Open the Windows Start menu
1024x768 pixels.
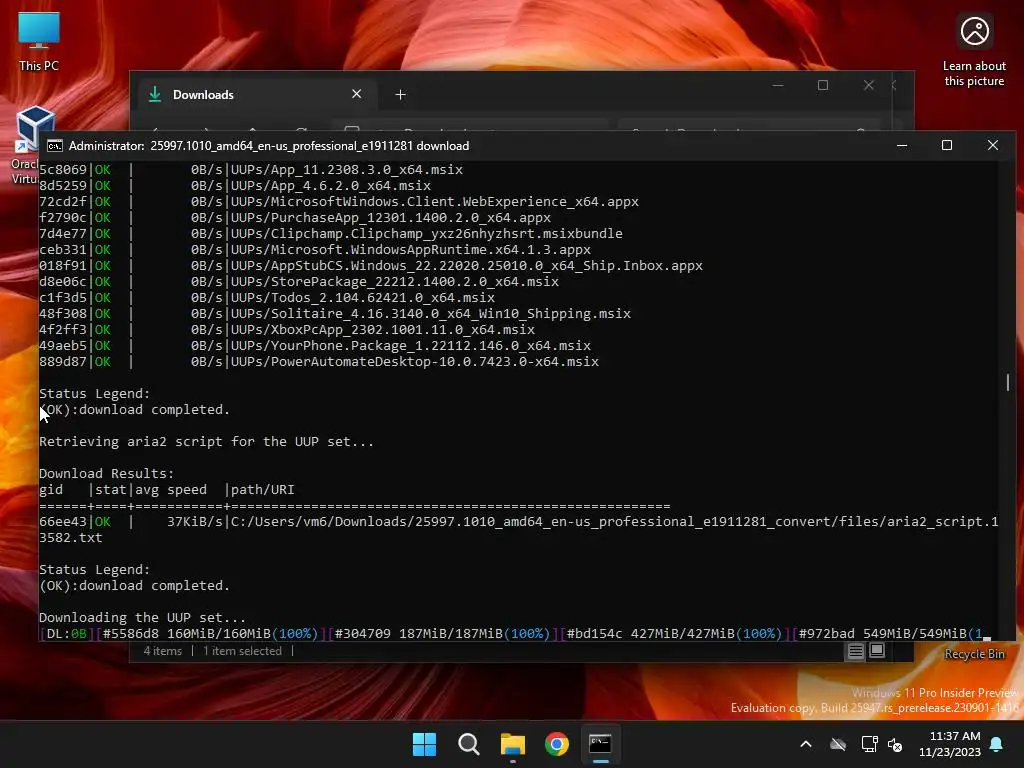point(424,744)
